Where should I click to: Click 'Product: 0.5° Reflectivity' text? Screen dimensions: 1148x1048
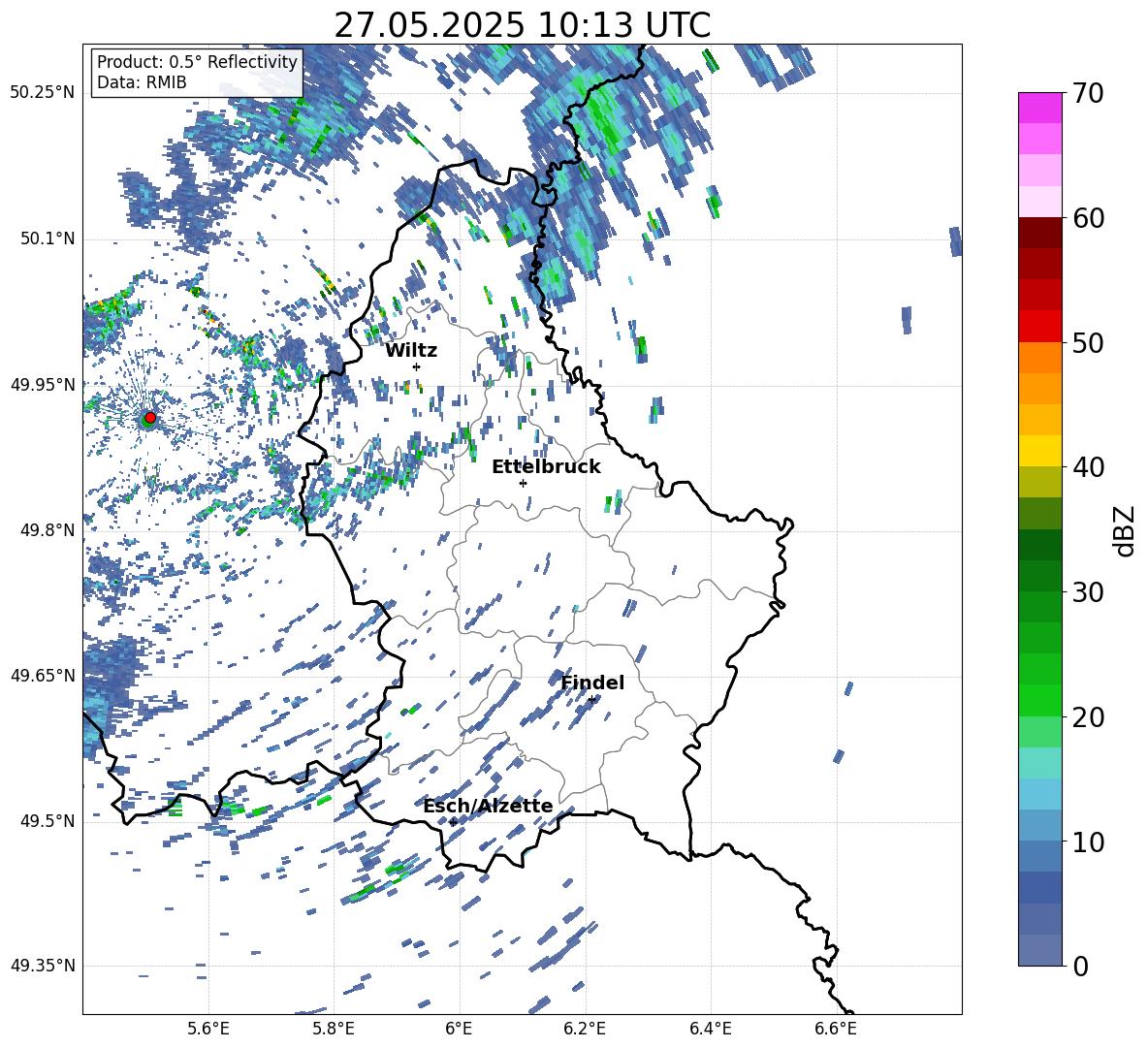coord(197,61)
